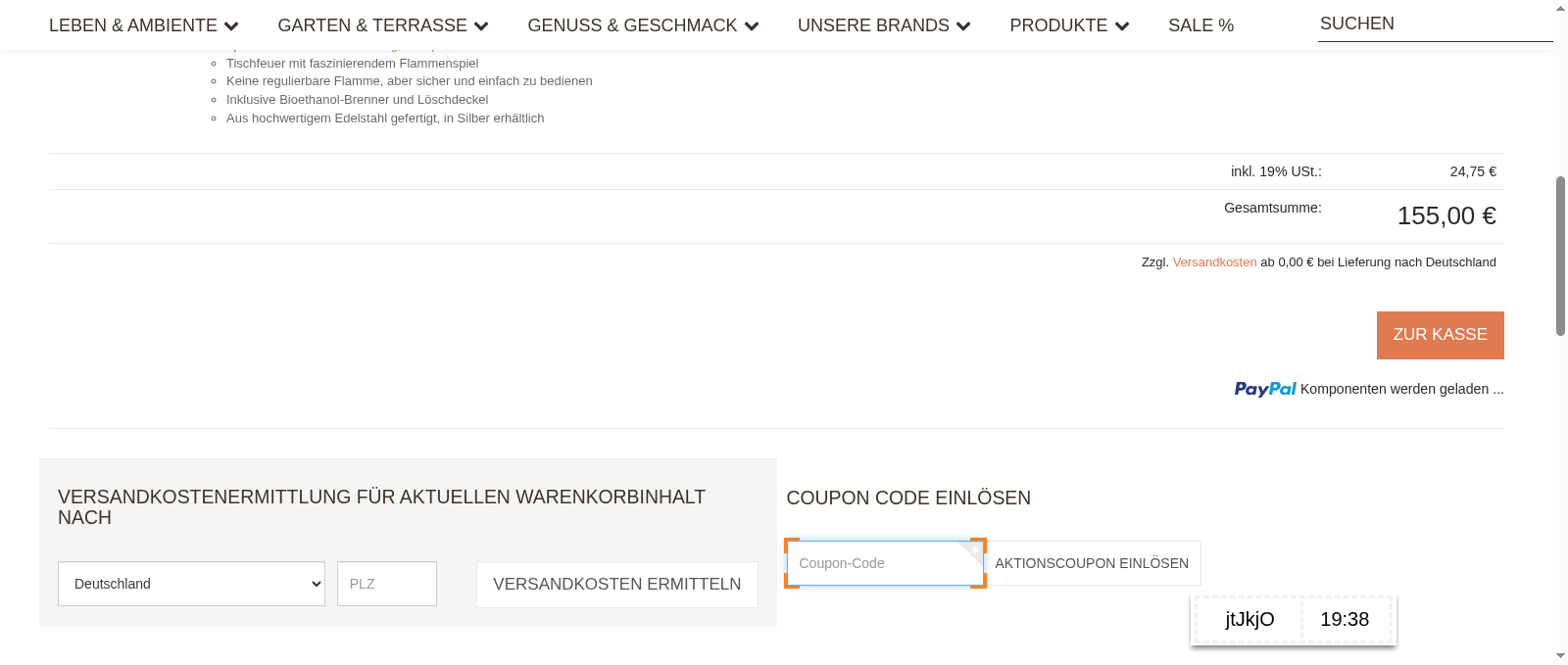
Task: Click the ZUR KASSE button
Action: 1440,334
